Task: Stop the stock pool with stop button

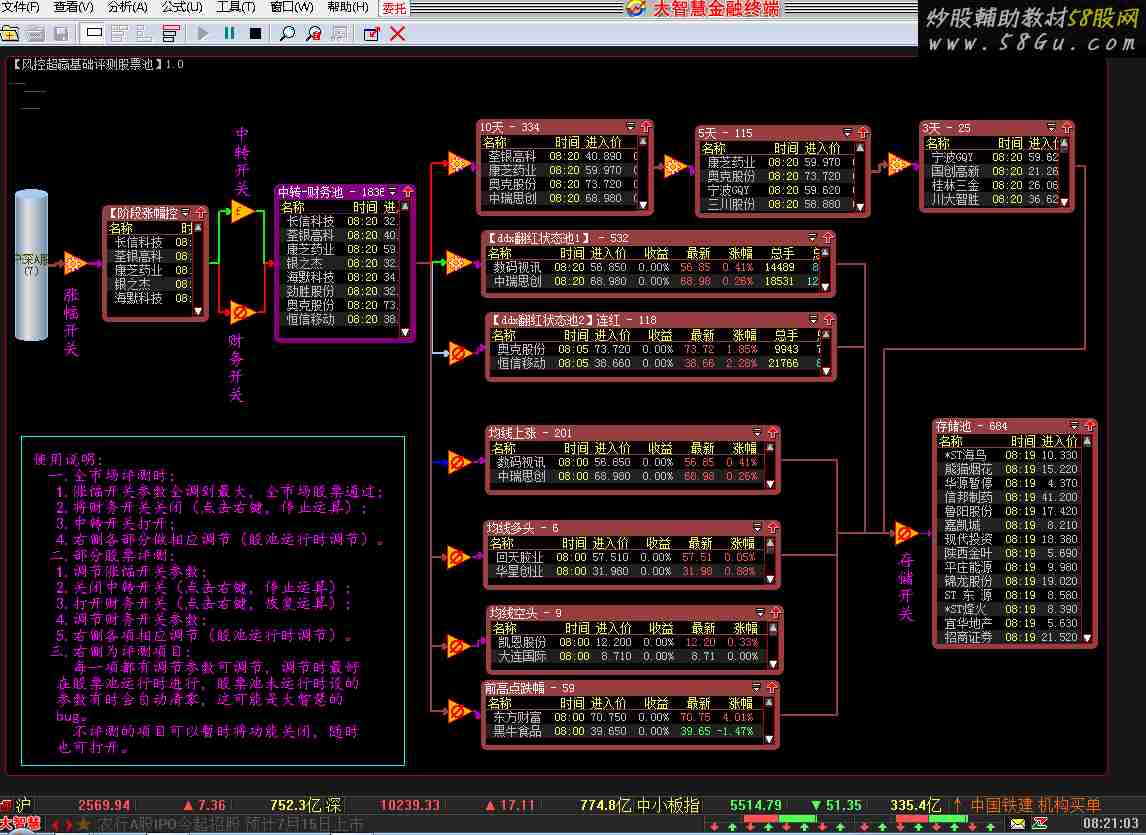Action: point(255,34)
